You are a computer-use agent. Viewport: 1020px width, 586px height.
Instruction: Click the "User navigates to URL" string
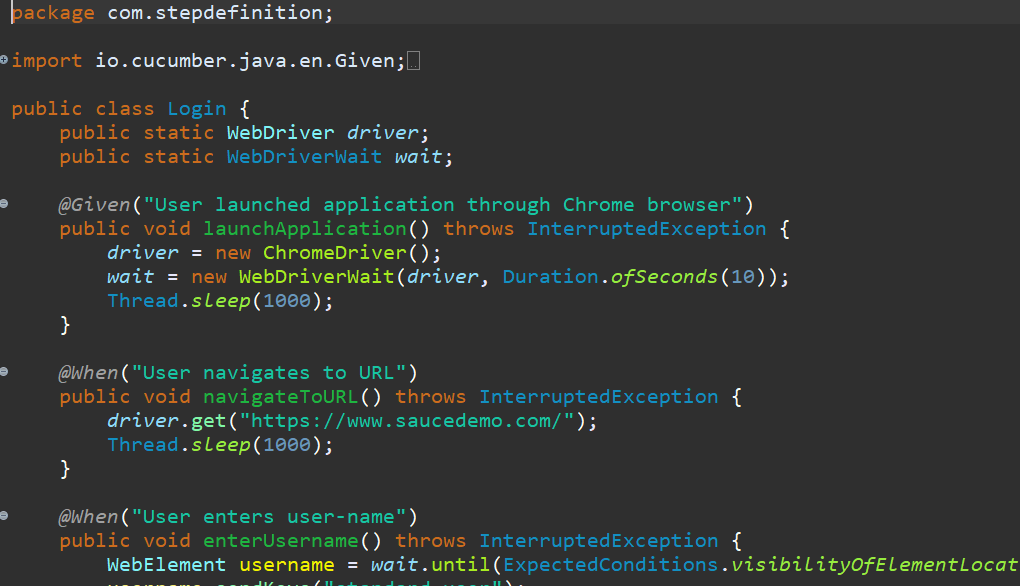point(269,373)
